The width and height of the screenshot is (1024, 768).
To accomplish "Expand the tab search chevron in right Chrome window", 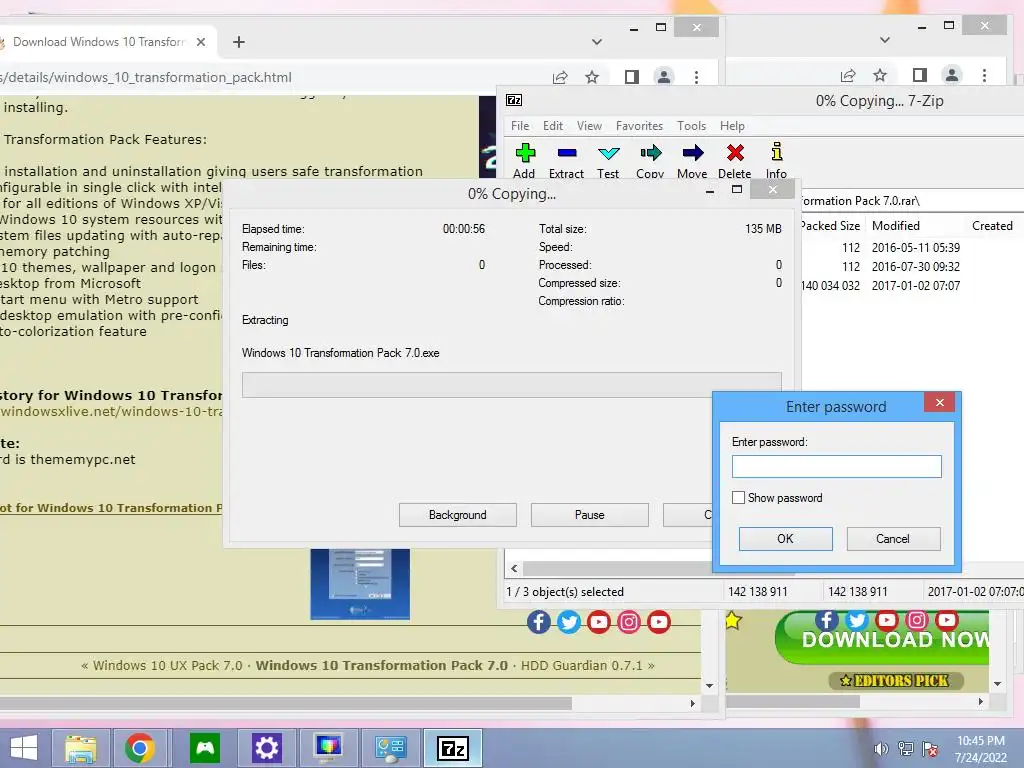I will (x=885, y=39).
